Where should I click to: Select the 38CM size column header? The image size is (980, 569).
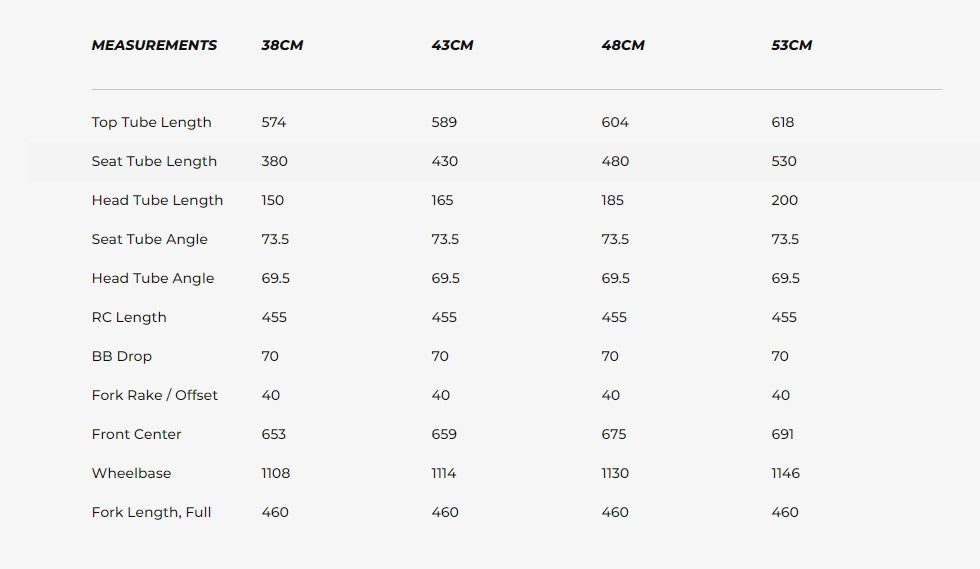282,45
